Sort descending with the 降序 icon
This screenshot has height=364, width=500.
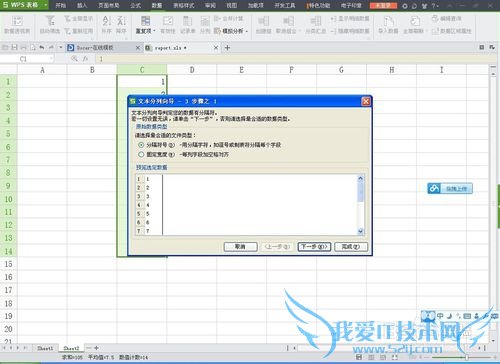click(x=121, y=21)
